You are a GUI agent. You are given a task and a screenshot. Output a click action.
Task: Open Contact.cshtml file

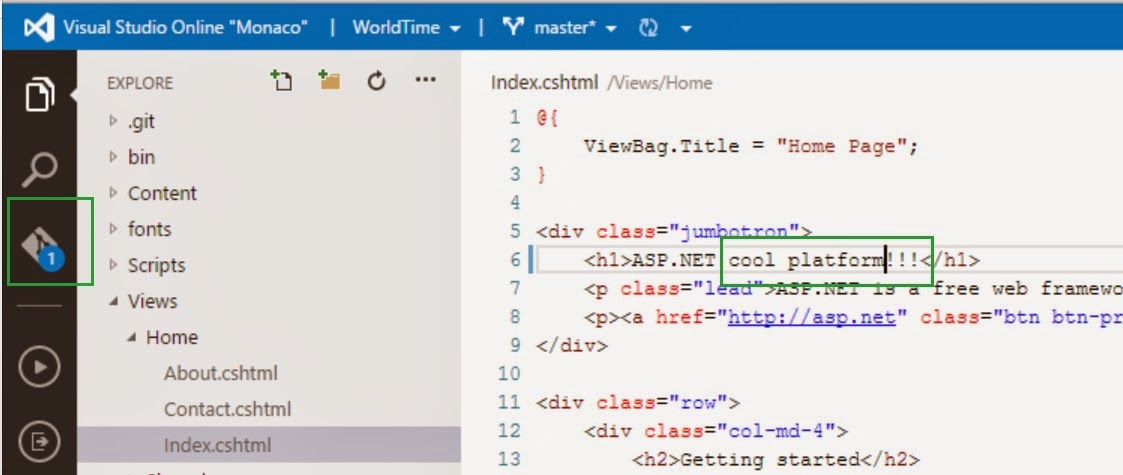pos(227,409)
